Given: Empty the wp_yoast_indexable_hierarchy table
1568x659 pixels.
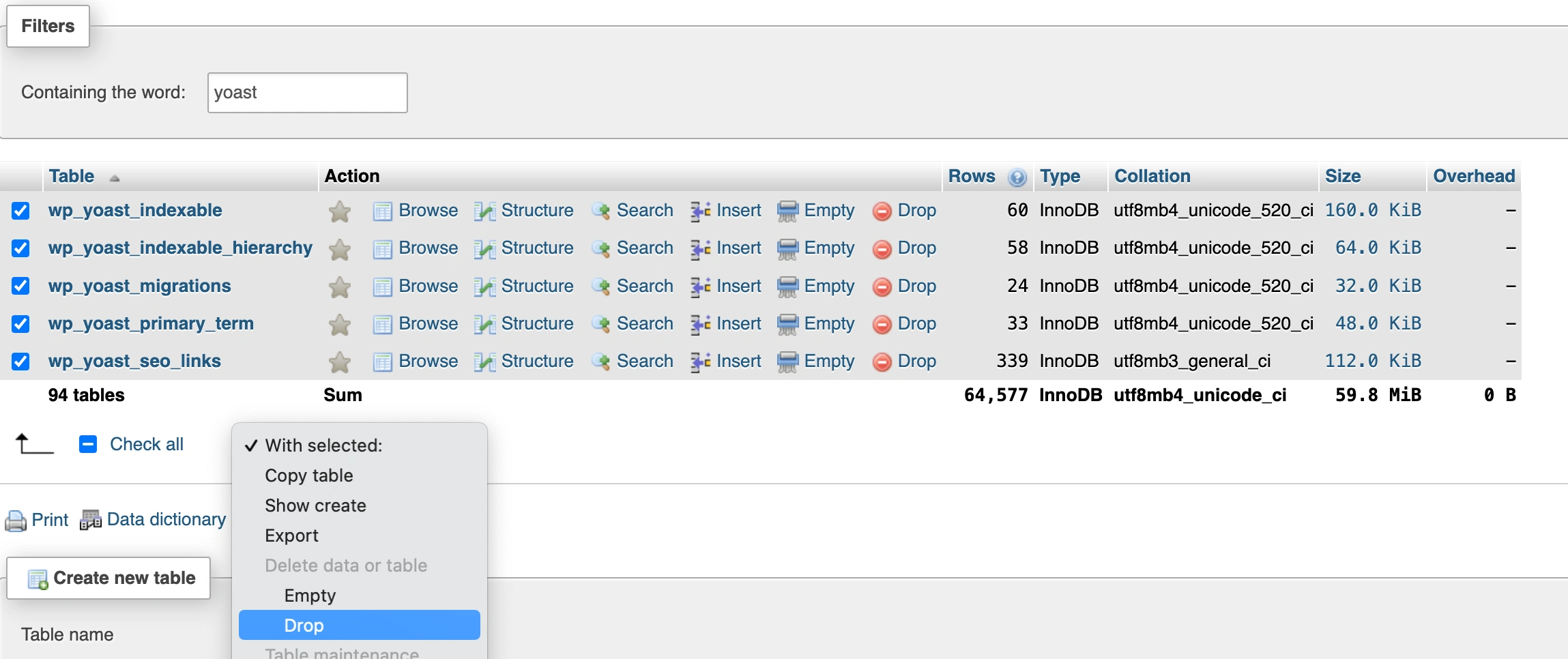Looking at the screenshot, I should [828, 248].
